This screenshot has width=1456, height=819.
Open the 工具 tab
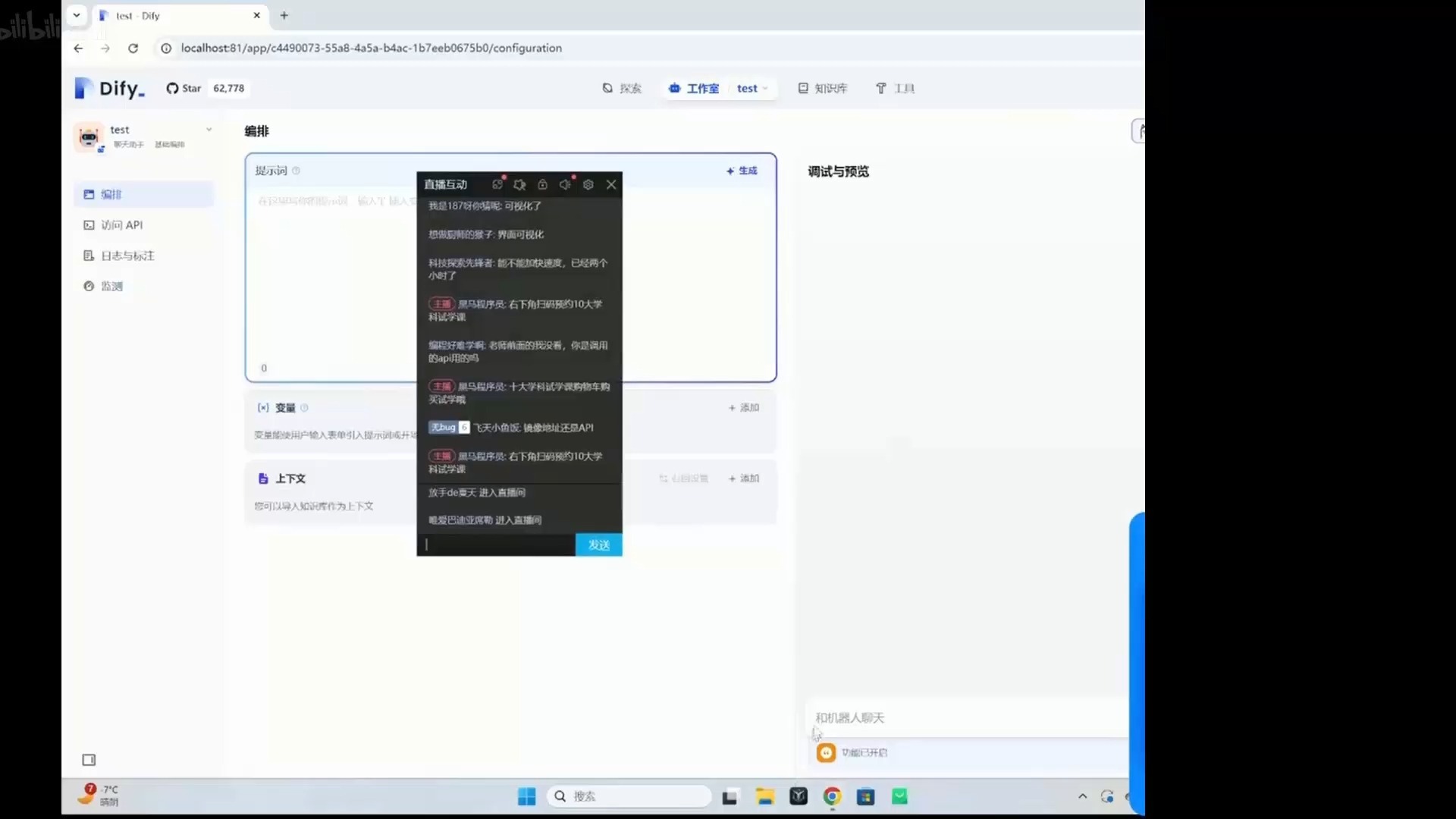coord(895,89)
